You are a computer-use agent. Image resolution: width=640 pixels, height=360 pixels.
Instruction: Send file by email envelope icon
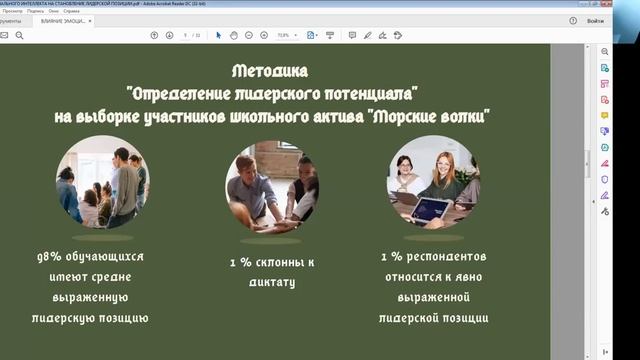click(x=4, y=36)
